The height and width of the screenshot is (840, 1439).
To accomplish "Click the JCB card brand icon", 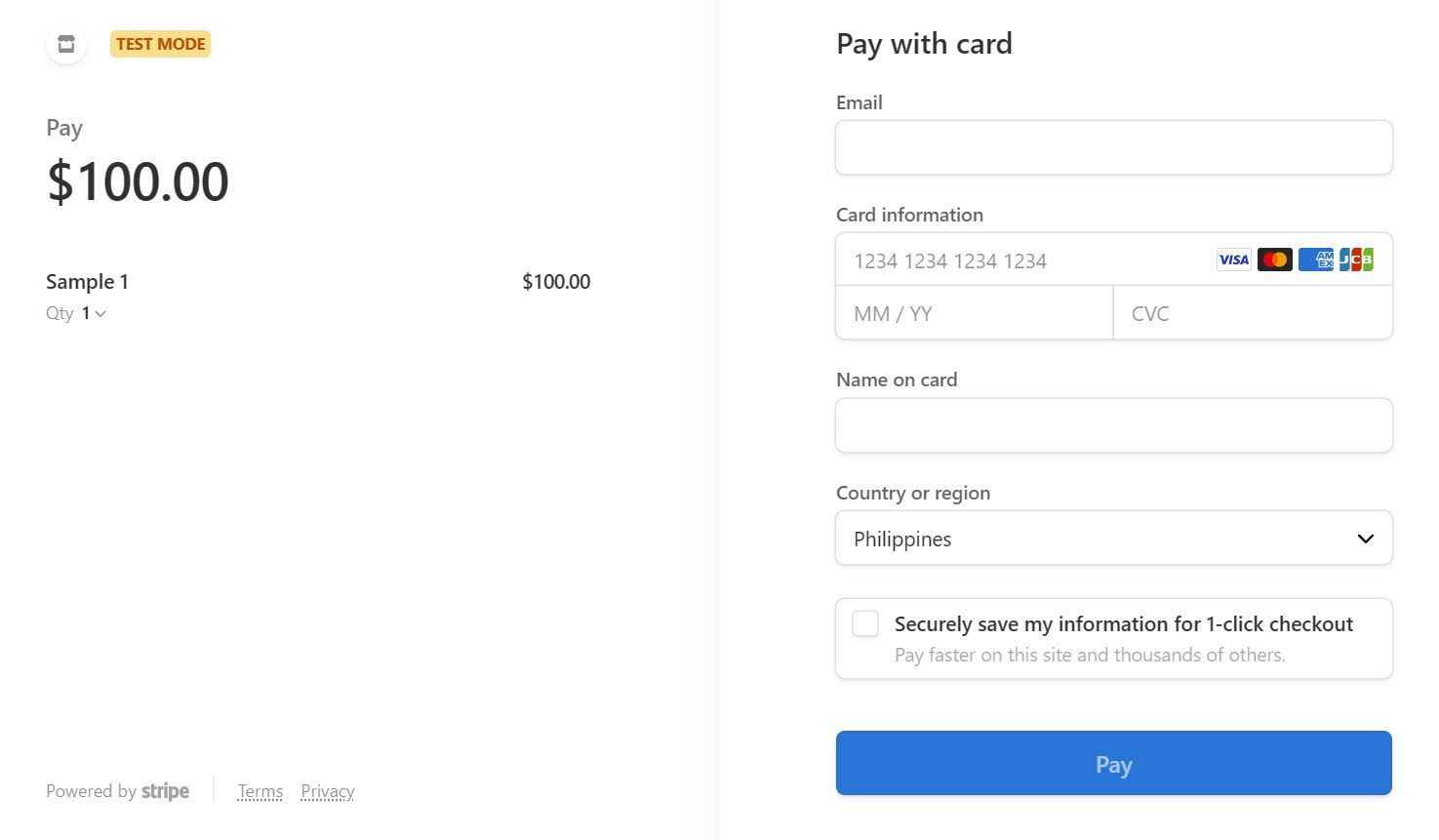I will (x=1355, y=260).
